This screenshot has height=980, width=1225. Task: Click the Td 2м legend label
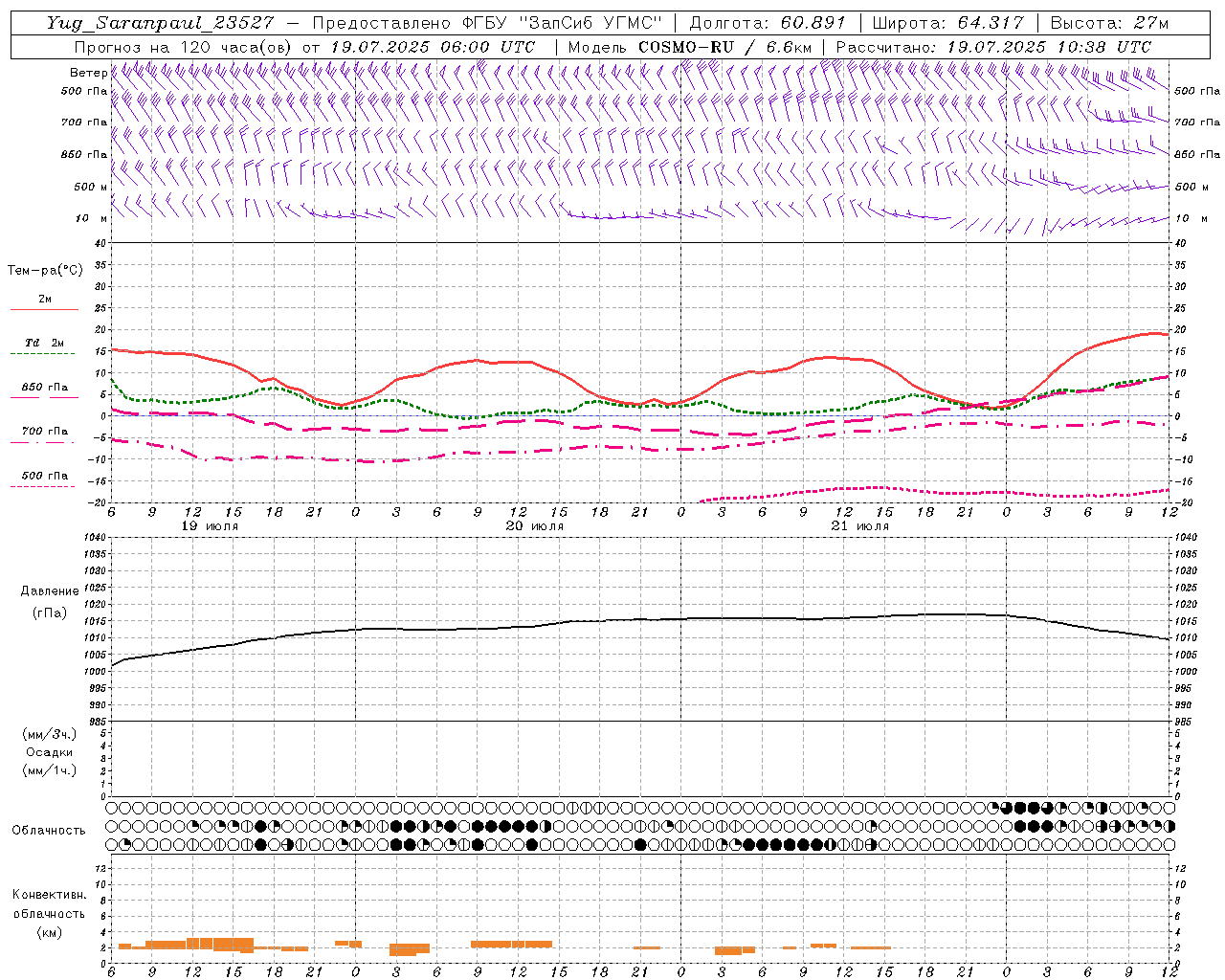(45, 343)
